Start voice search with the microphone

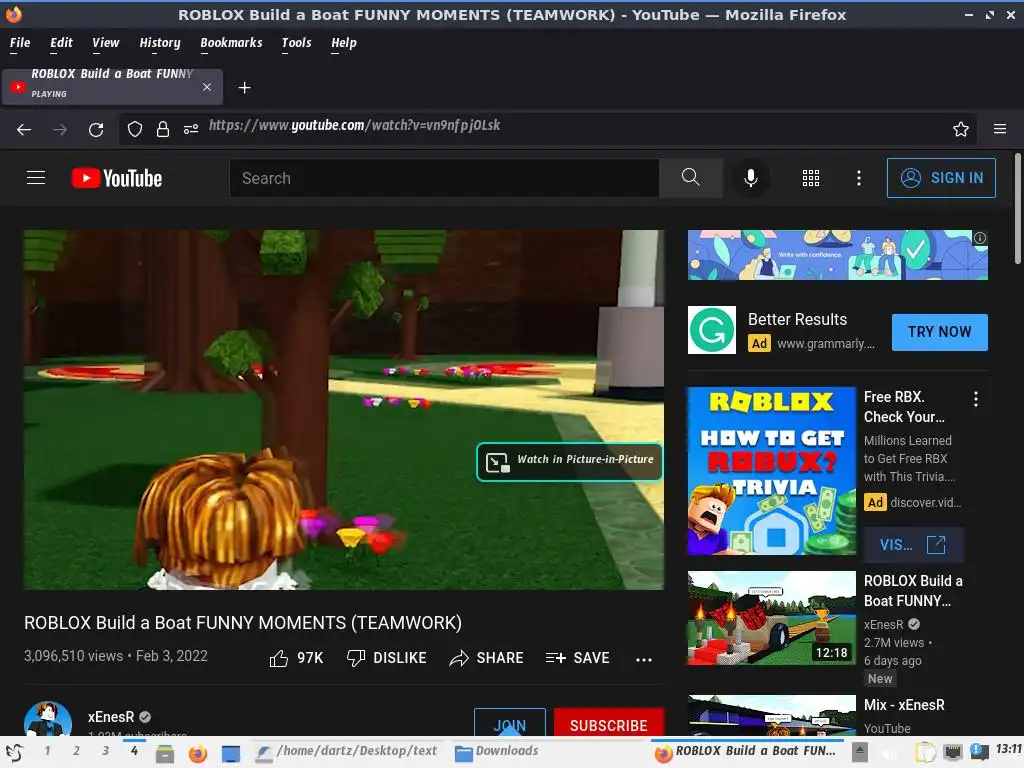pyautogui.click(x=750, y=178)
